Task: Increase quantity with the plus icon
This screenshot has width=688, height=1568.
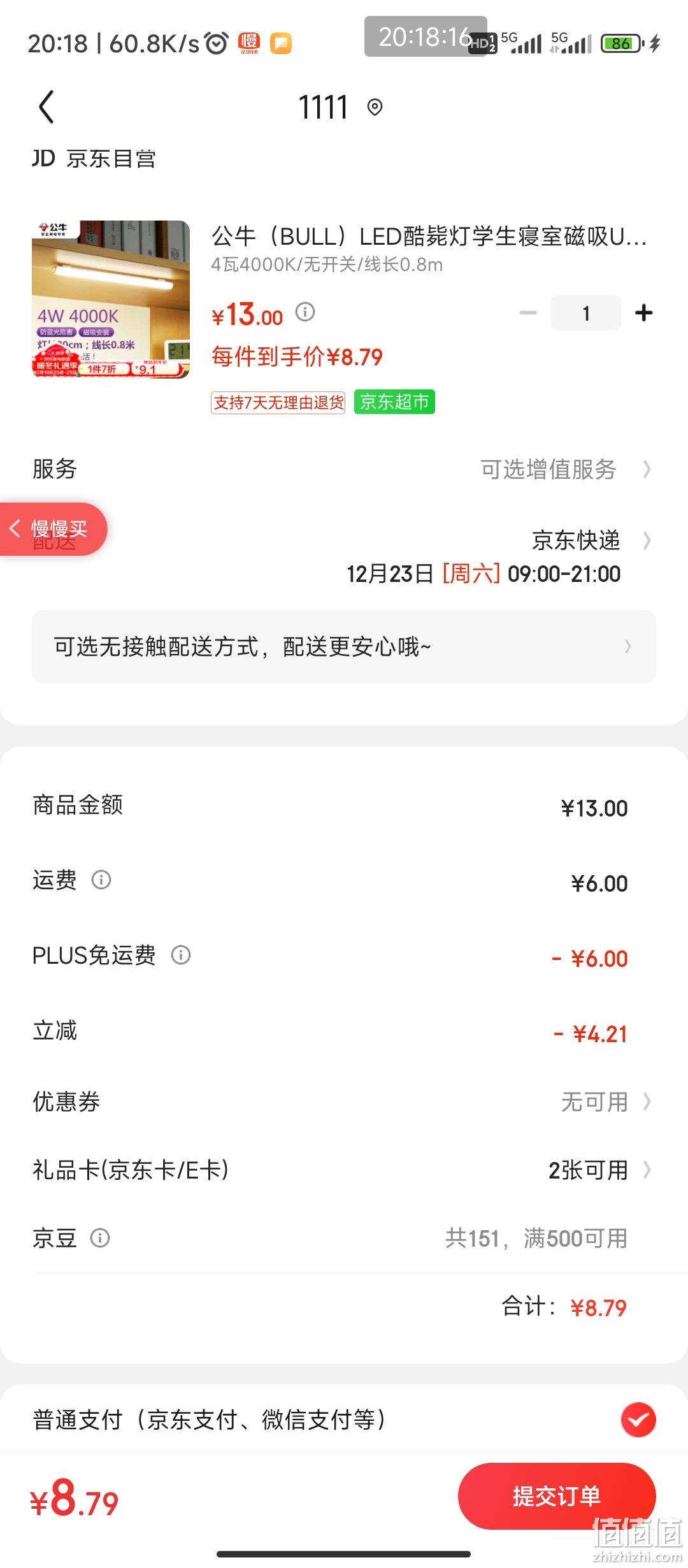Action: pyautogui.click(x=644, y=313)
